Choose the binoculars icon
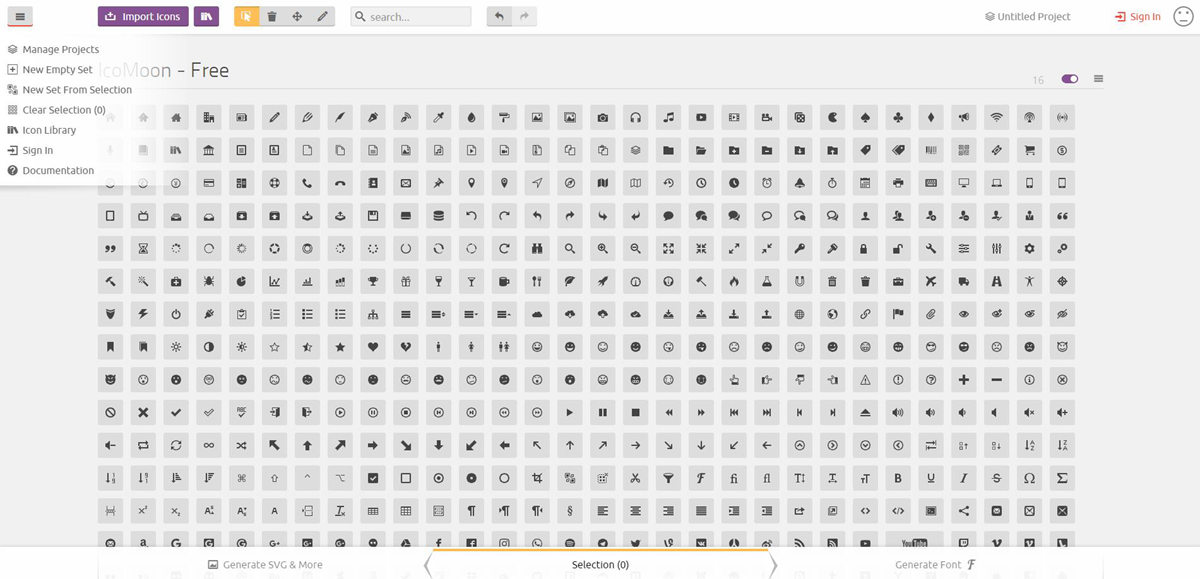Image resolution: width=1200 pixels, height=579 pixels. tap(537, 248)
